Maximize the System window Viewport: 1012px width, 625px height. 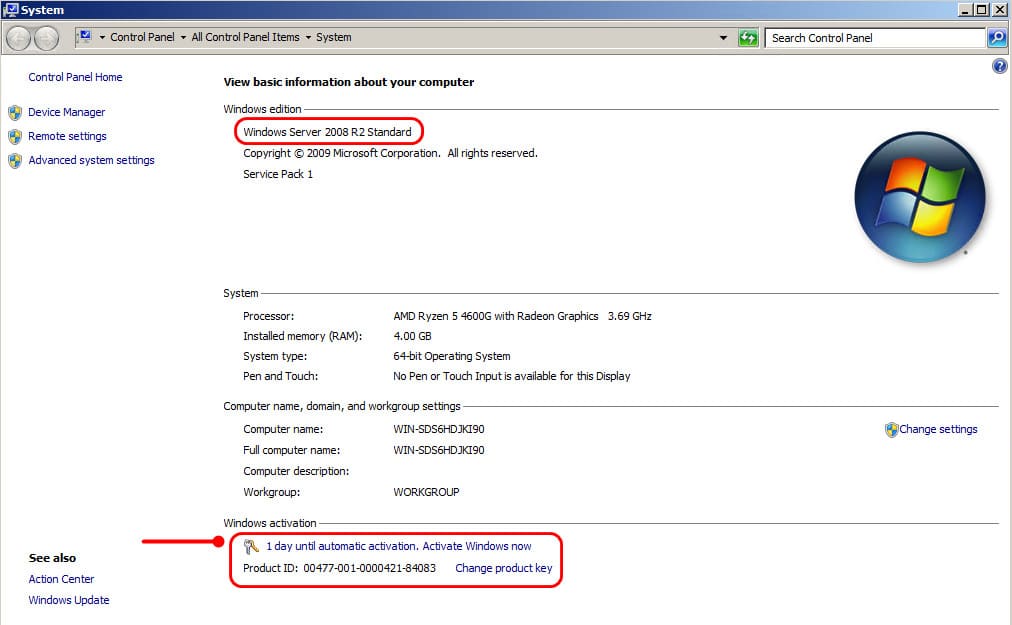981,10
